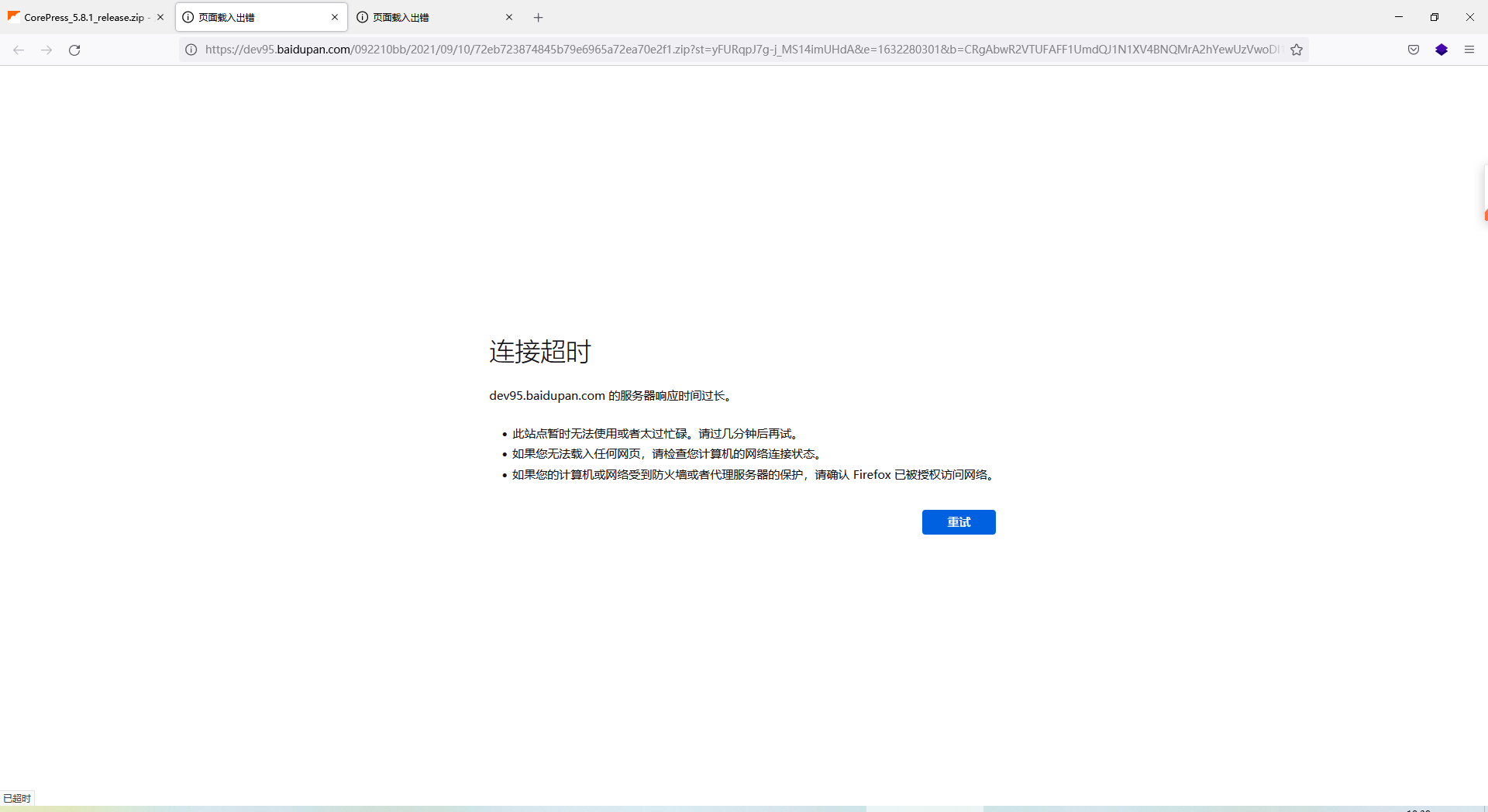Click the blue 重试 retry button
This screenshot has height=812, width=1488.
point(959,522)
